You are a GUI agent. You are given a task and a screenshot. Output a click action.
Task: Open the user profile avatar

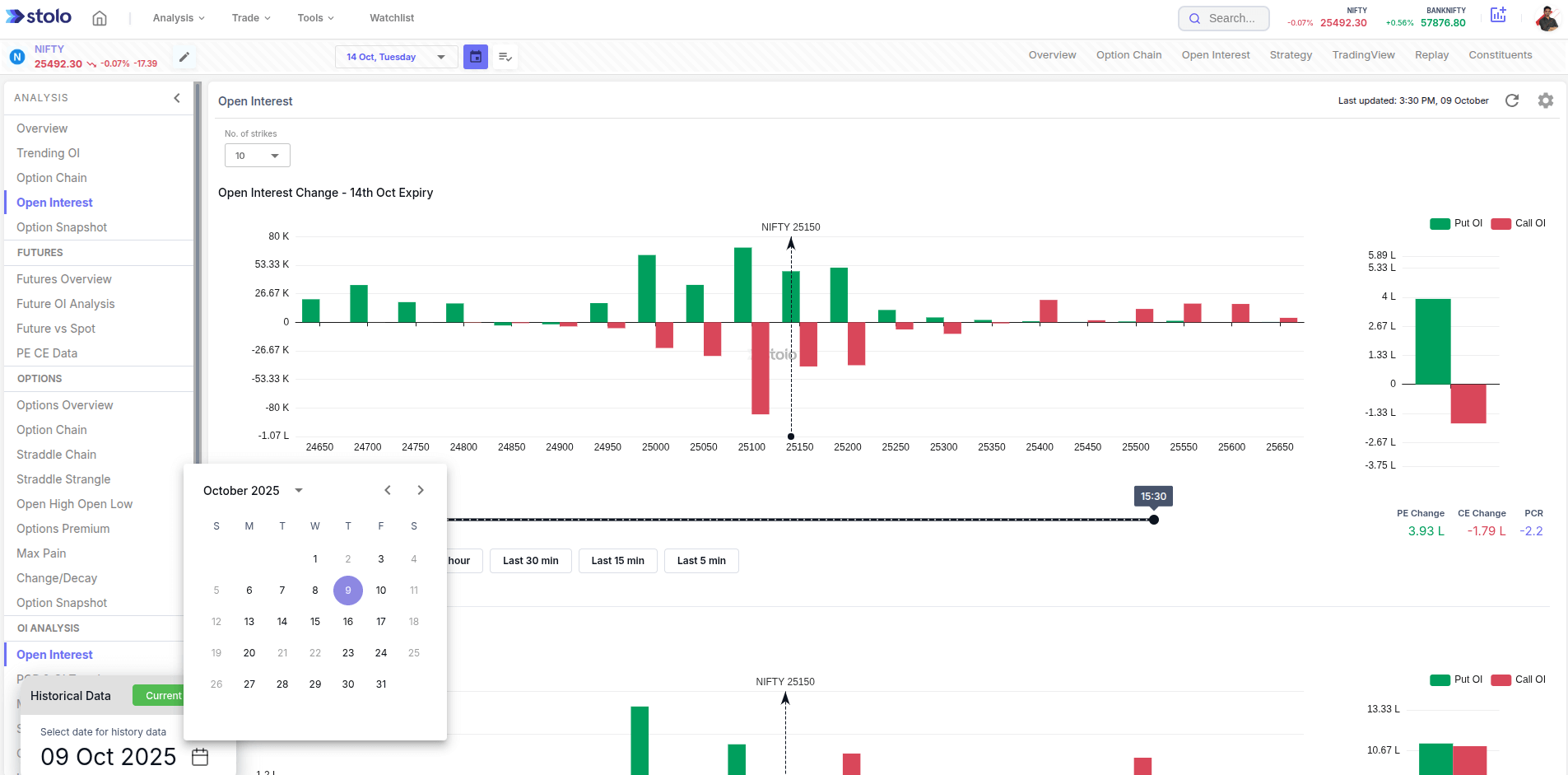1547,17
